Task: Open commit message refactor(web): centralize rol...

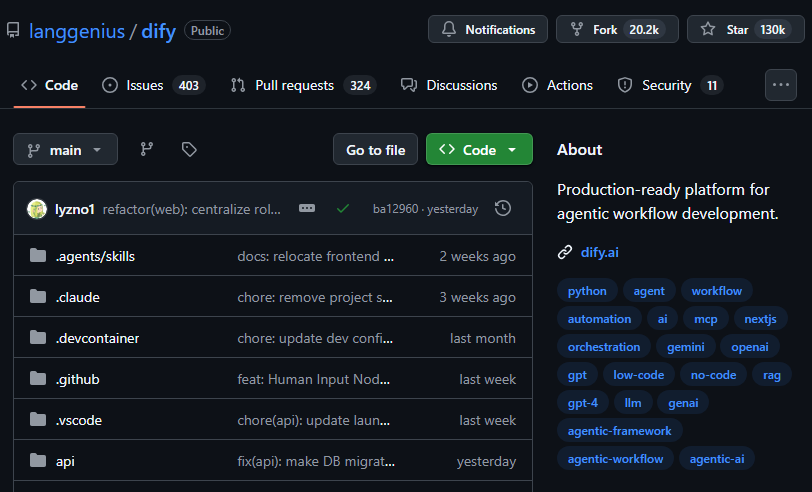Action: point(192,209)
